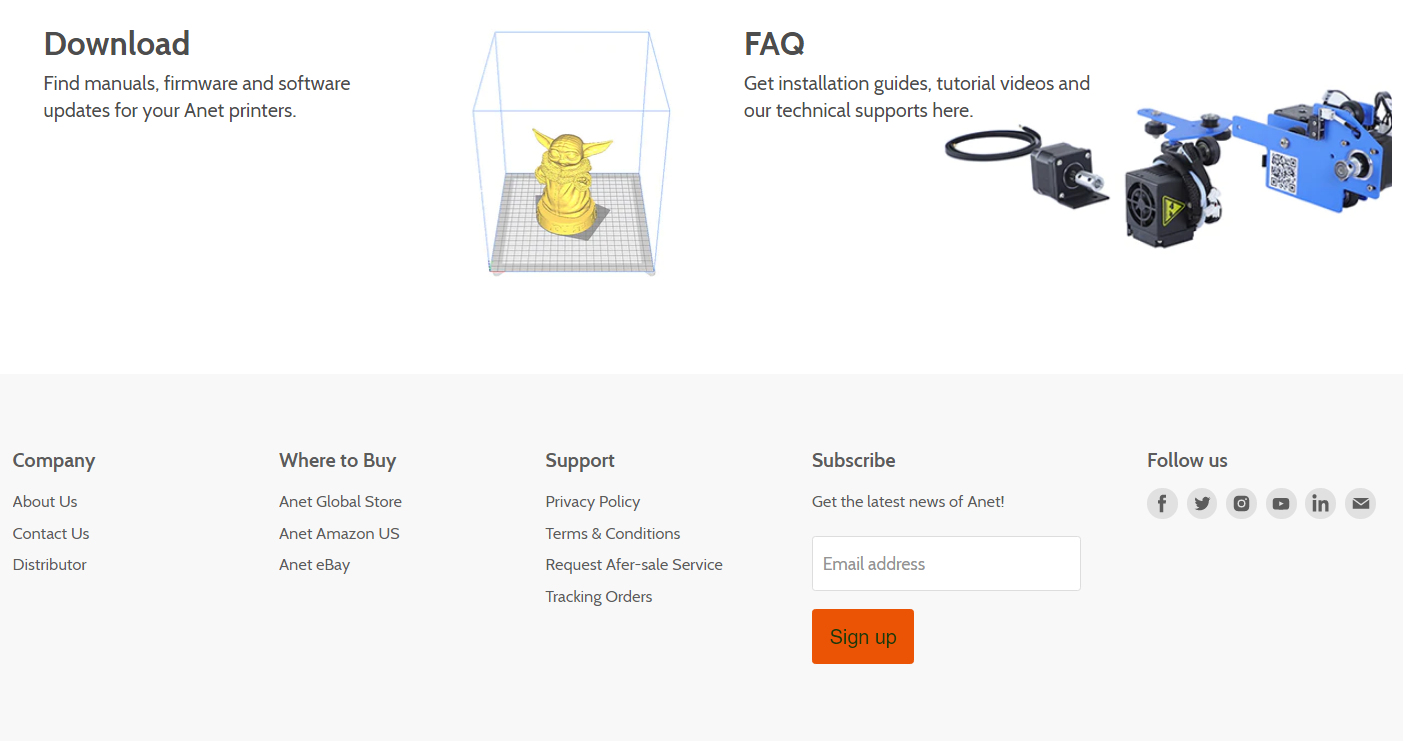The height and width of the screenshot is (741, 1403).
Task: Open the About Us link
Action: click(45, 502)
